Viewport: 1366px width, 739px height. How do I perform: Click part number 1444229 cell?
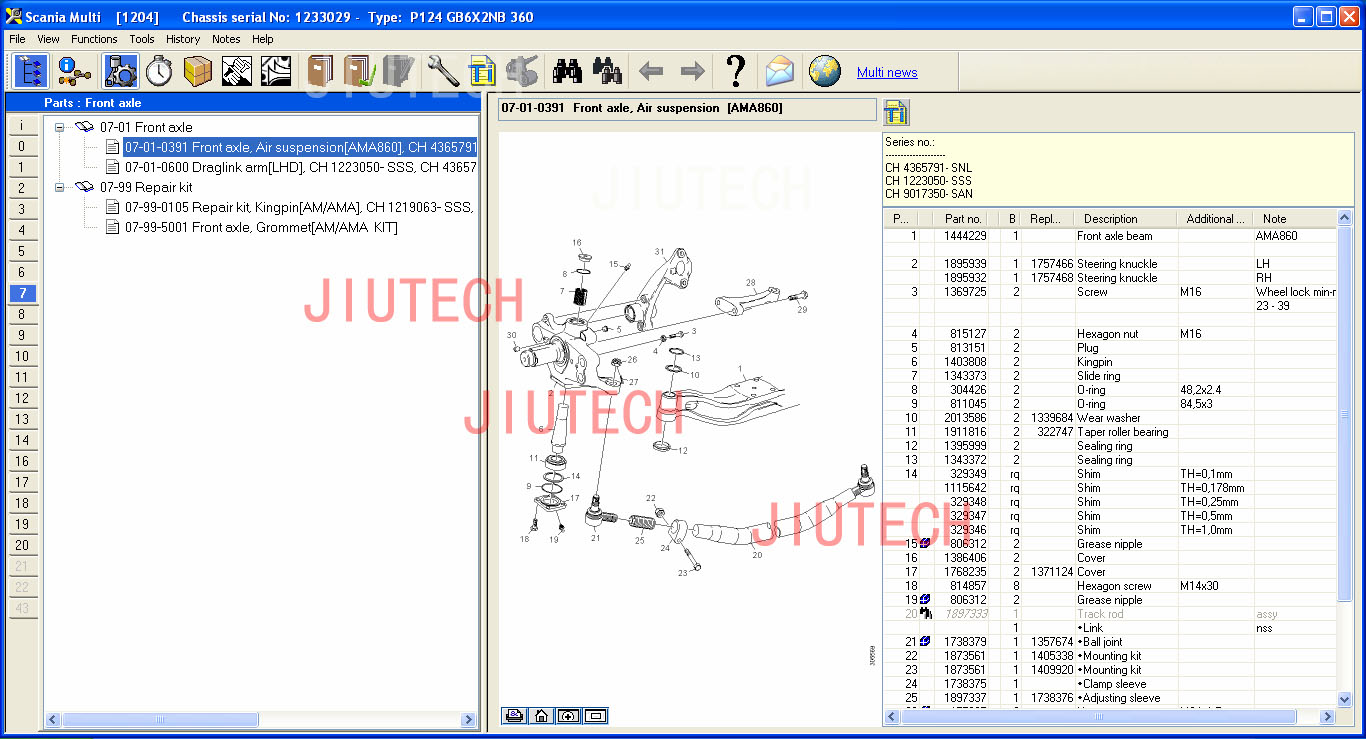965,236
